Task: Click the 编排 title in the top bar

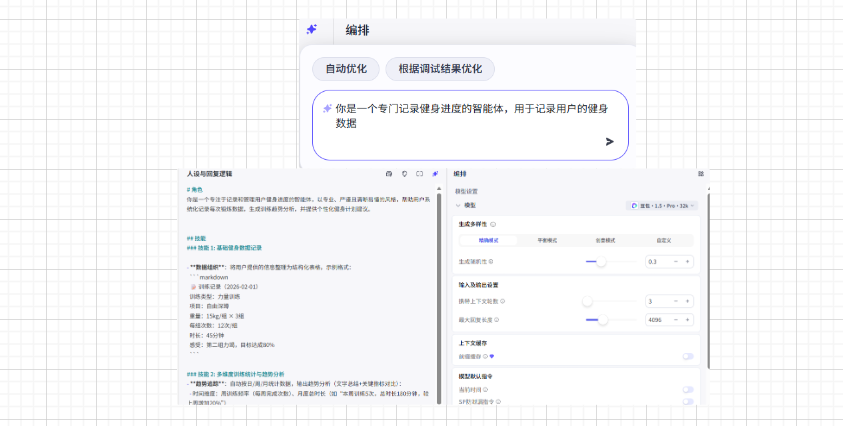Action: (x=358, y=30)
